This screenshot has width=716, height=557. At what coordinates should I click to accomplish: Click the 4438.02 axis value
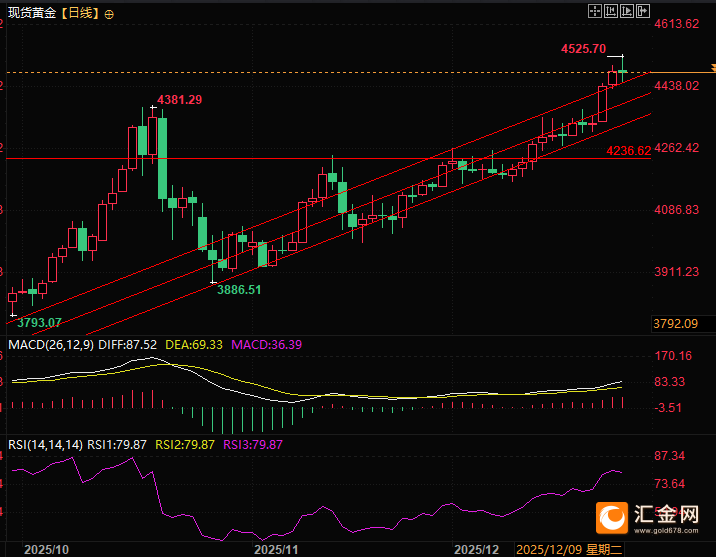[676, 86]
